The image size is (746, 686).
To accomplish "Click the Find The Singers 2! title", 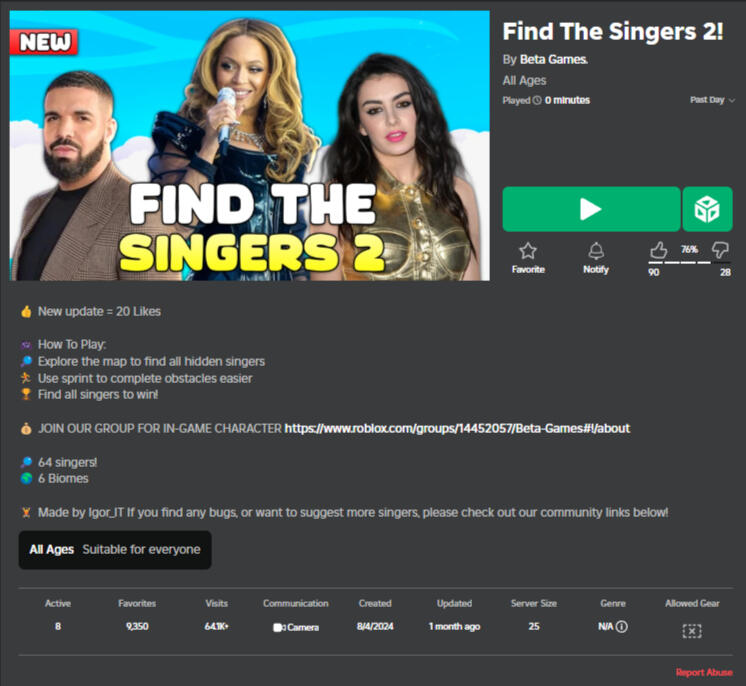I will click(x=613, y=31).
